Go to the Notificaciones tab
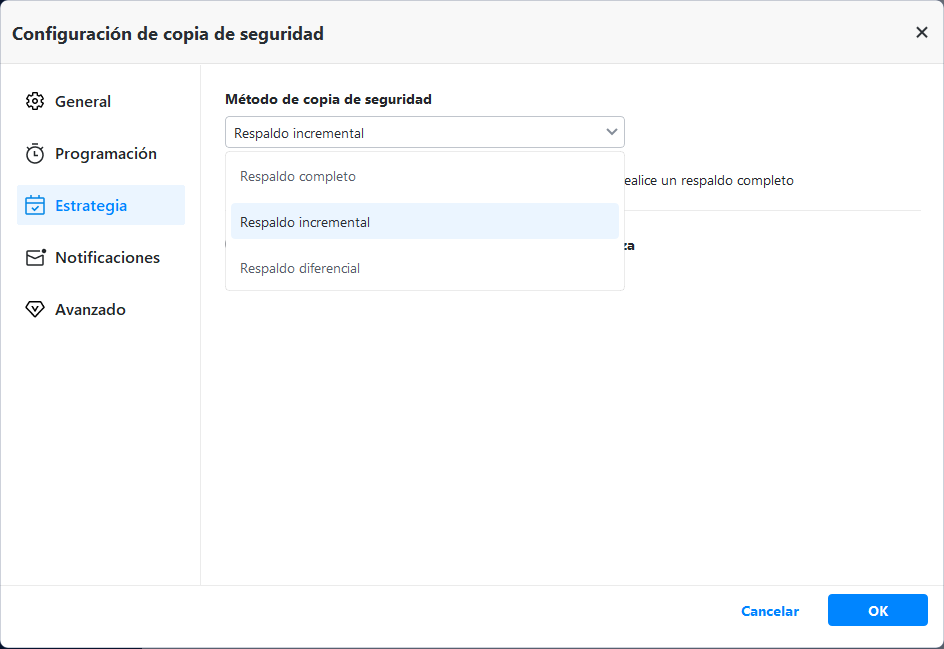 click(107, 258)
